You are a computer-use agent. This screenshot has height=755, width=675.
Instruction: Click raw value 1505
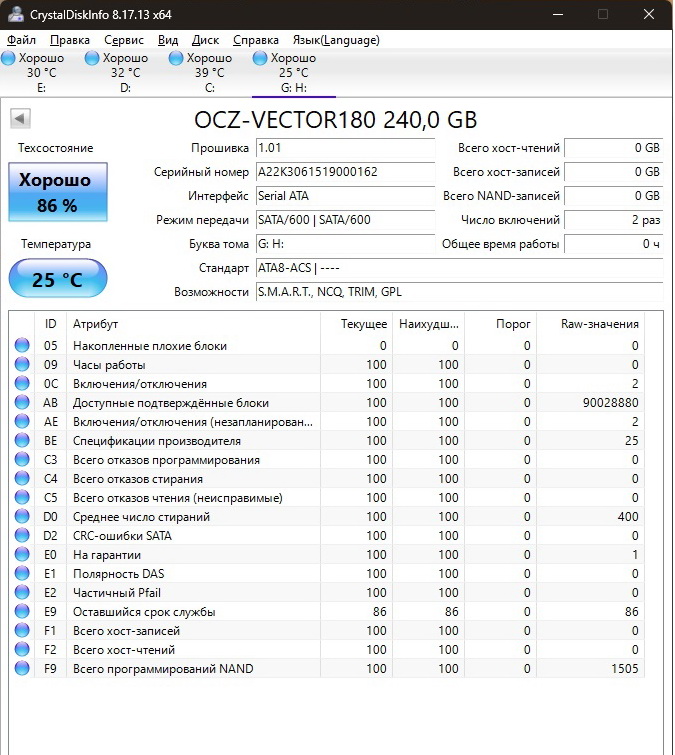625,668
